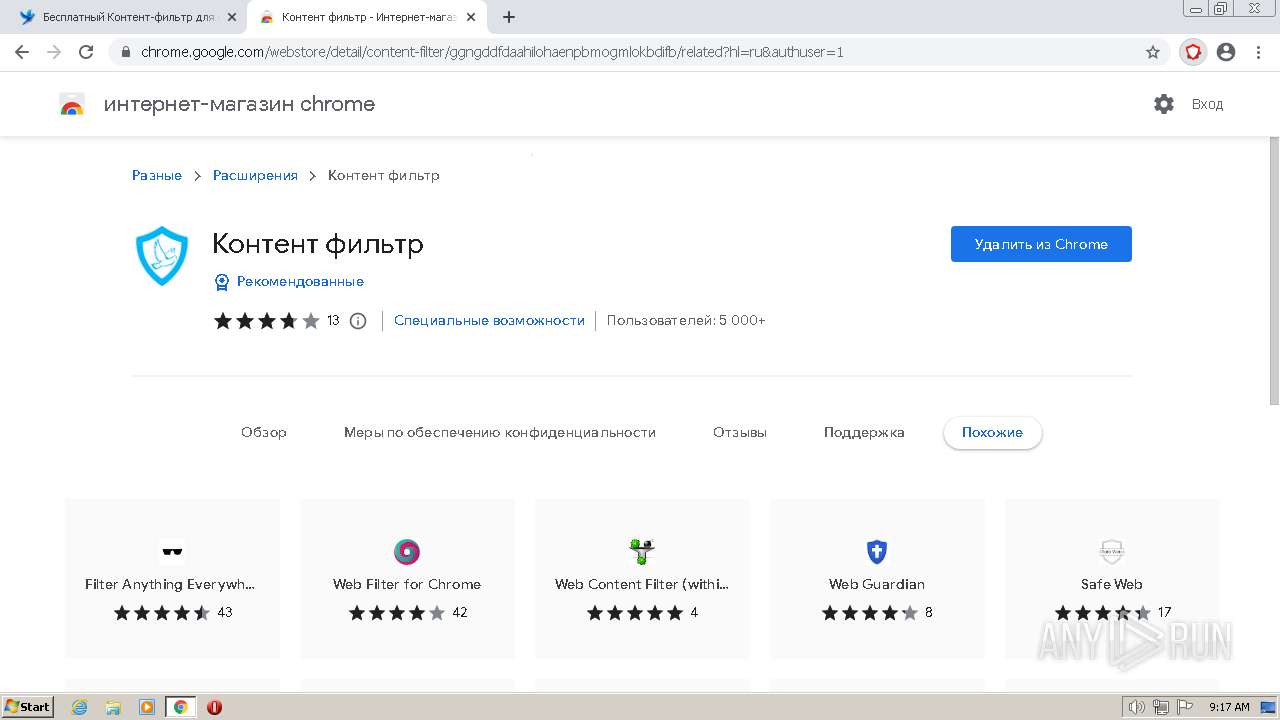Viewport: 1280px width, 720px height.
Task: Select the 'Похожие' tab
Action: (x=992, y=433)
